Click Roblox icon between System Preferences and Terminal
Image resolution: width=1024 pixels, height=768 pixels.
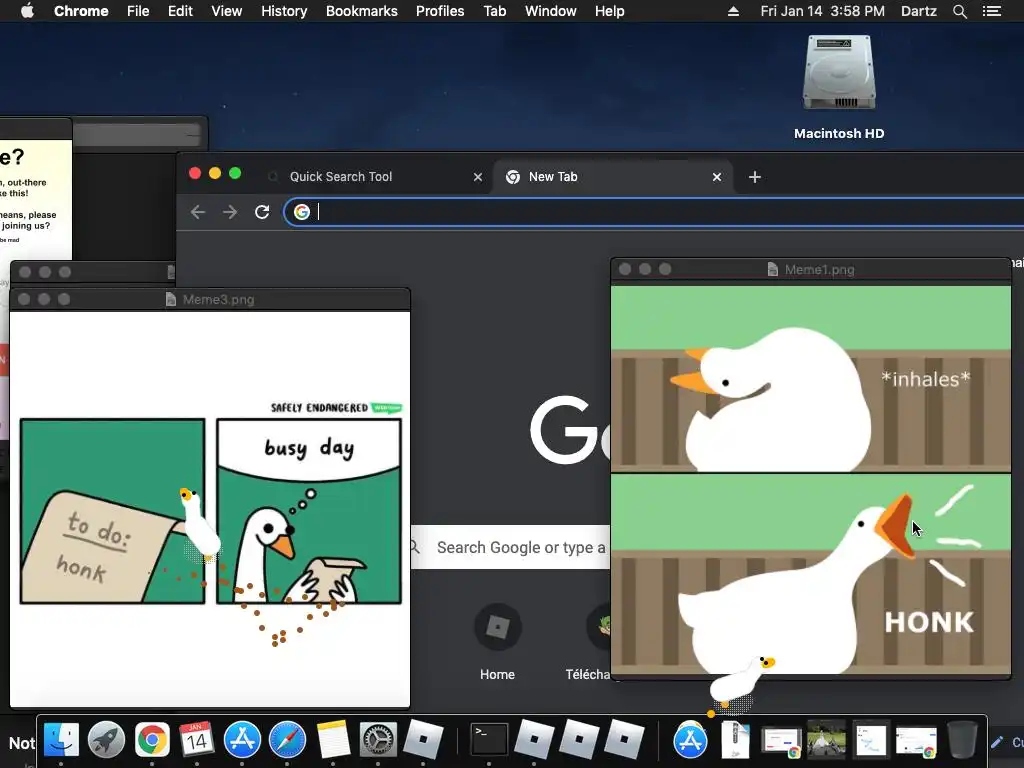click(x=423, y=740)
